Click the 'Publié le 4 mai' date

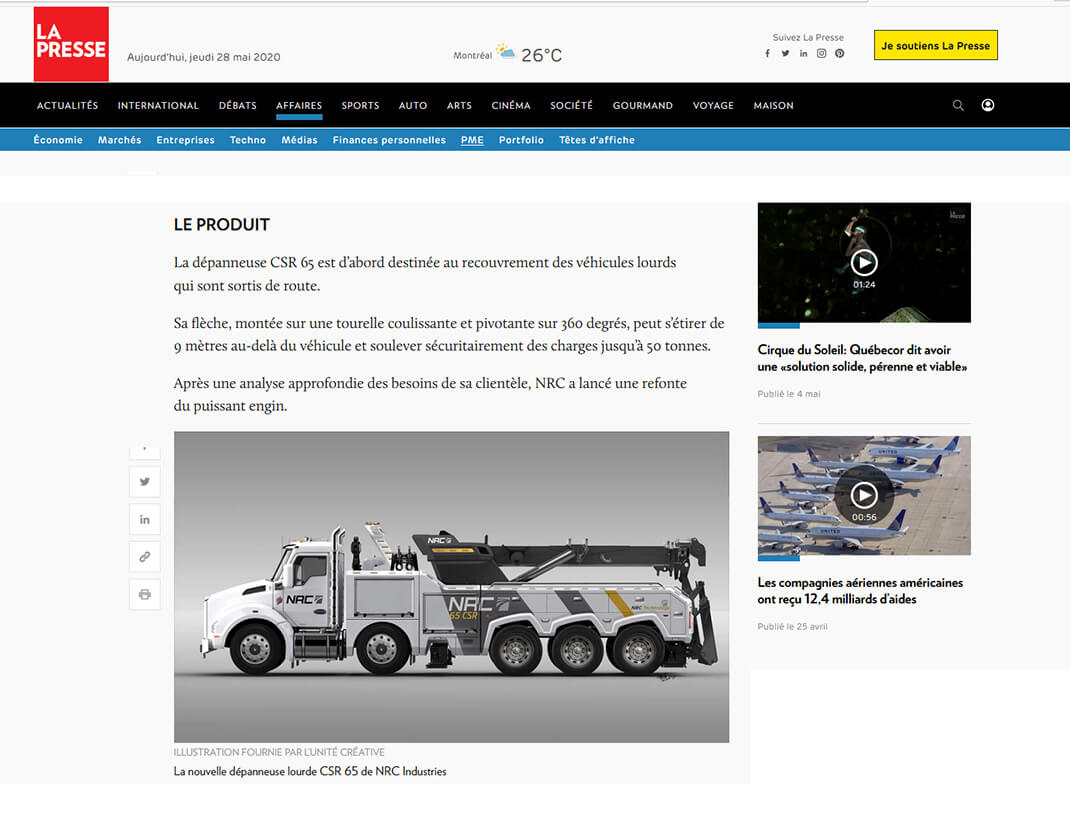point(789,394)
